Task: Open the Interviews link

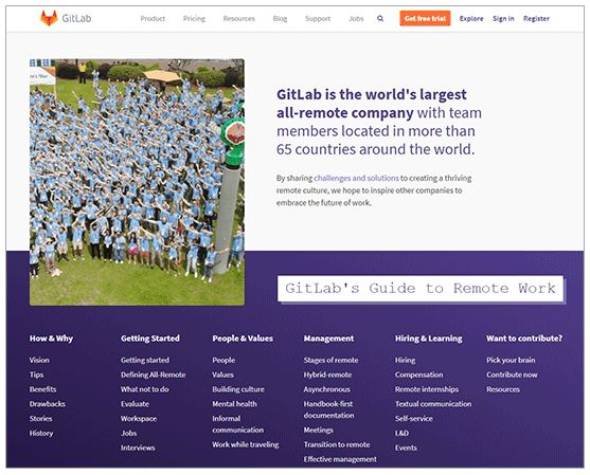Action: click(138, 448)
